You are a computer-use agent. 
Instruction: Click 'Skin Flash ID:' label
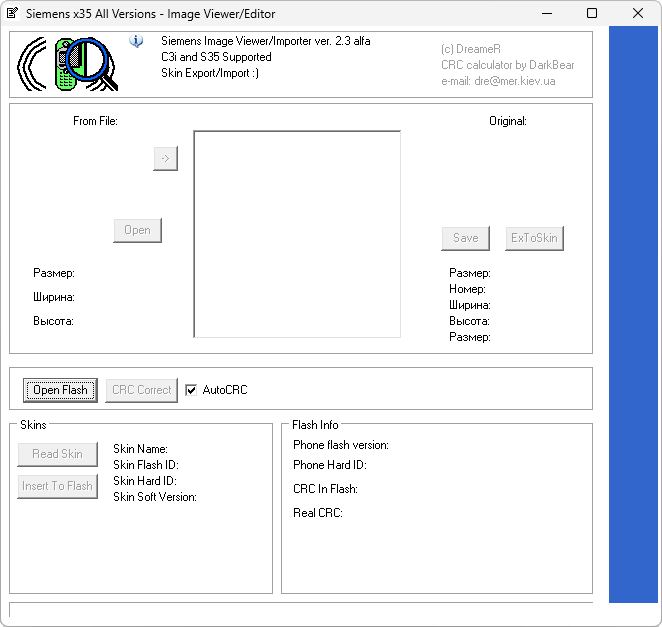tap(146, 465)
